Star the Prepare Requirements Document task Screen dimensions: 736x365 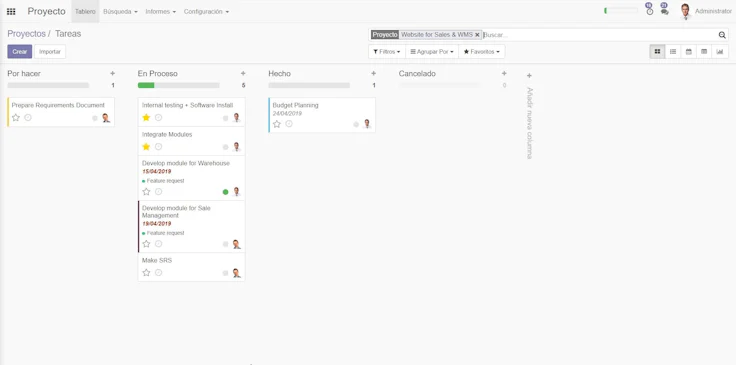16,118
